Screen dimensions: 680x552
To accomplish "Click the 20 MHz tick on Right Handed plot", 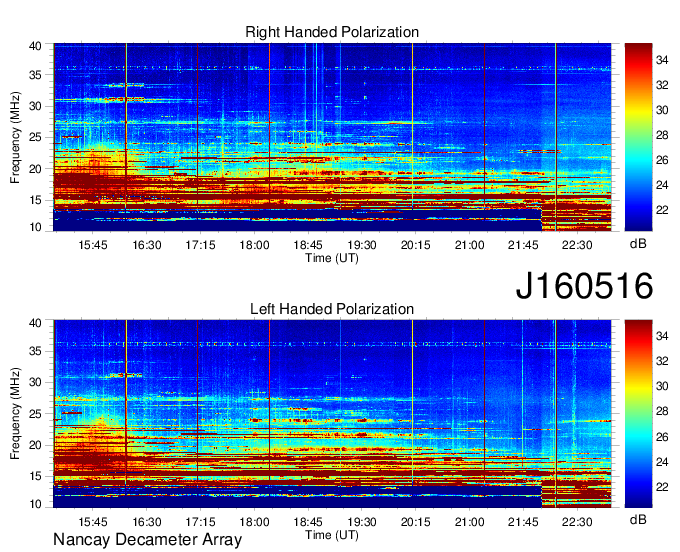I will [36, 169].
